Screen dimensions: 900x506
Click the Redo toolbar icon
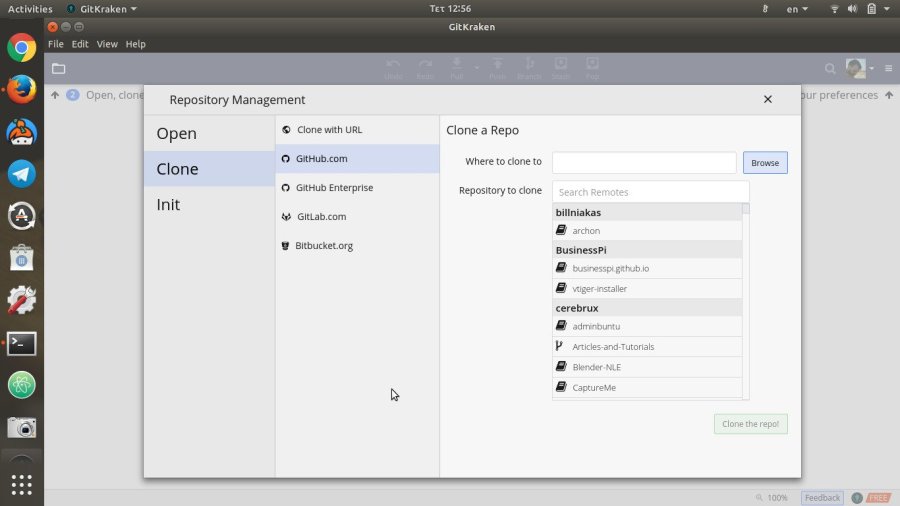425,68
